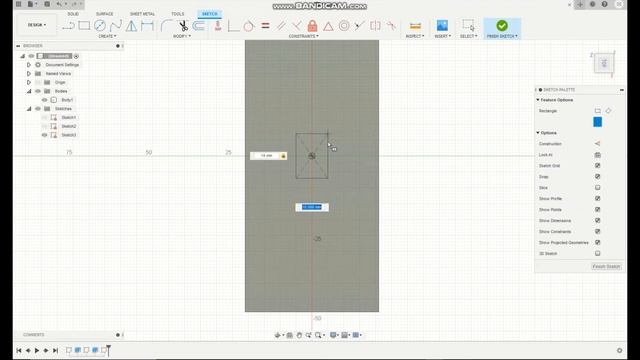Screen dimensions: 640x360
Task: Select the Line tool in Create
Action: 68,26
